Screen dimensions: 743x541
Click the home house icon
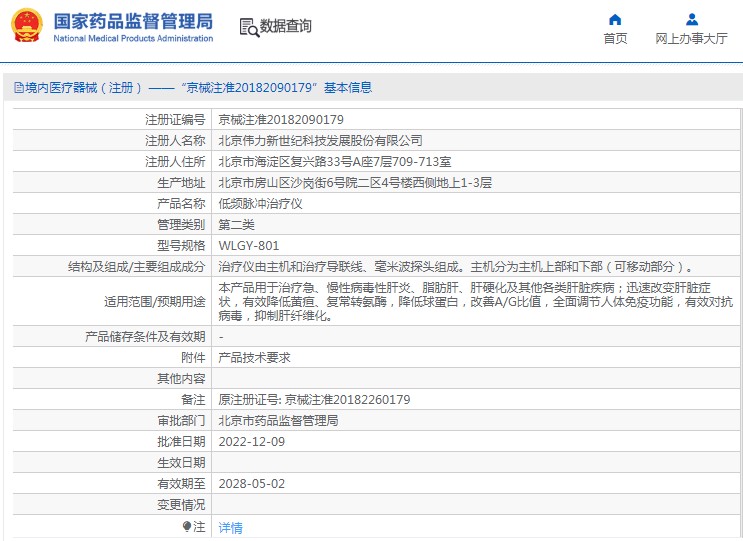pos(615,19)
